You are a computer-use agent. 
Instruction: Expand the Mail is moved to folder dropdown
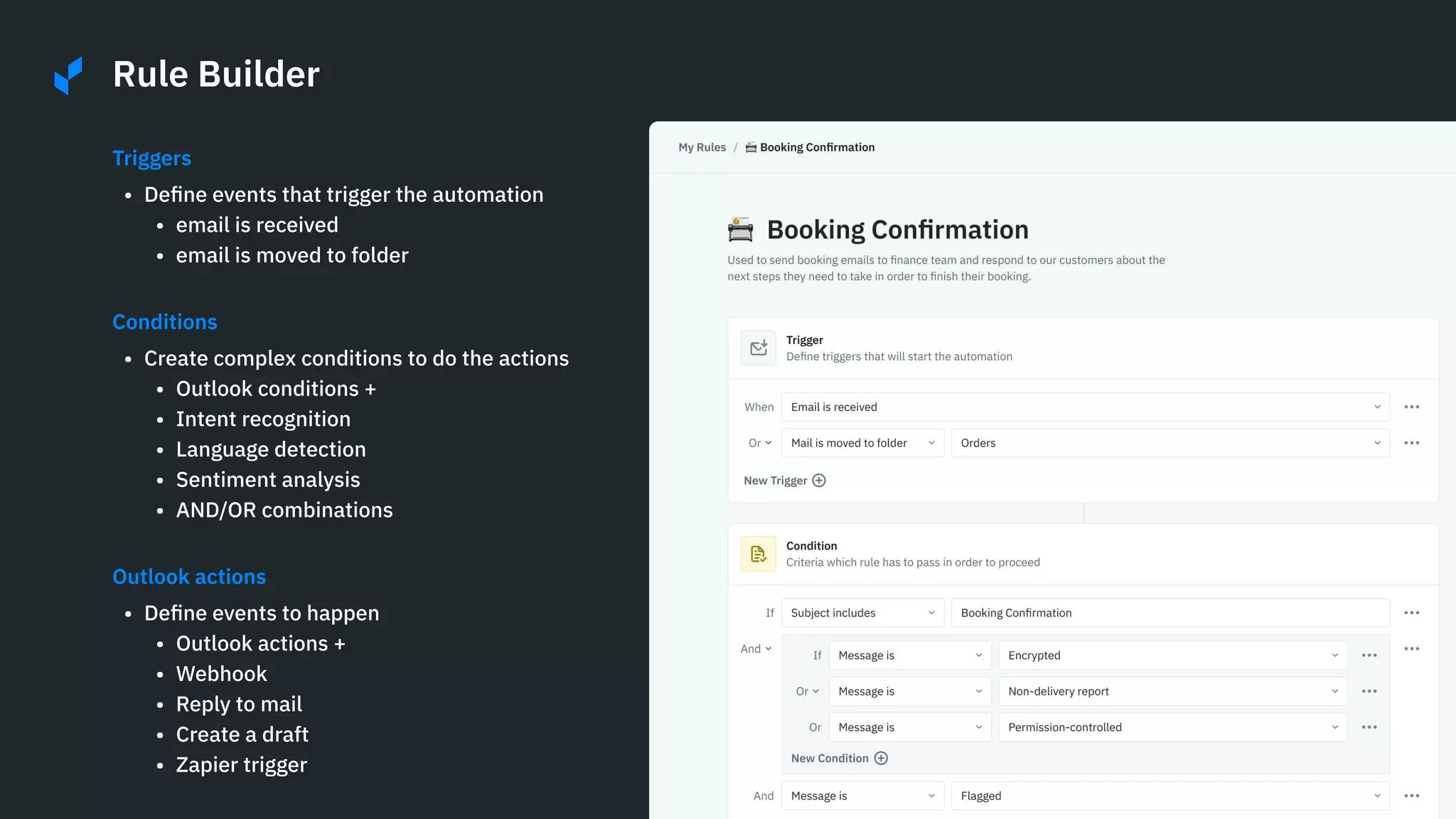pos(862,443)
